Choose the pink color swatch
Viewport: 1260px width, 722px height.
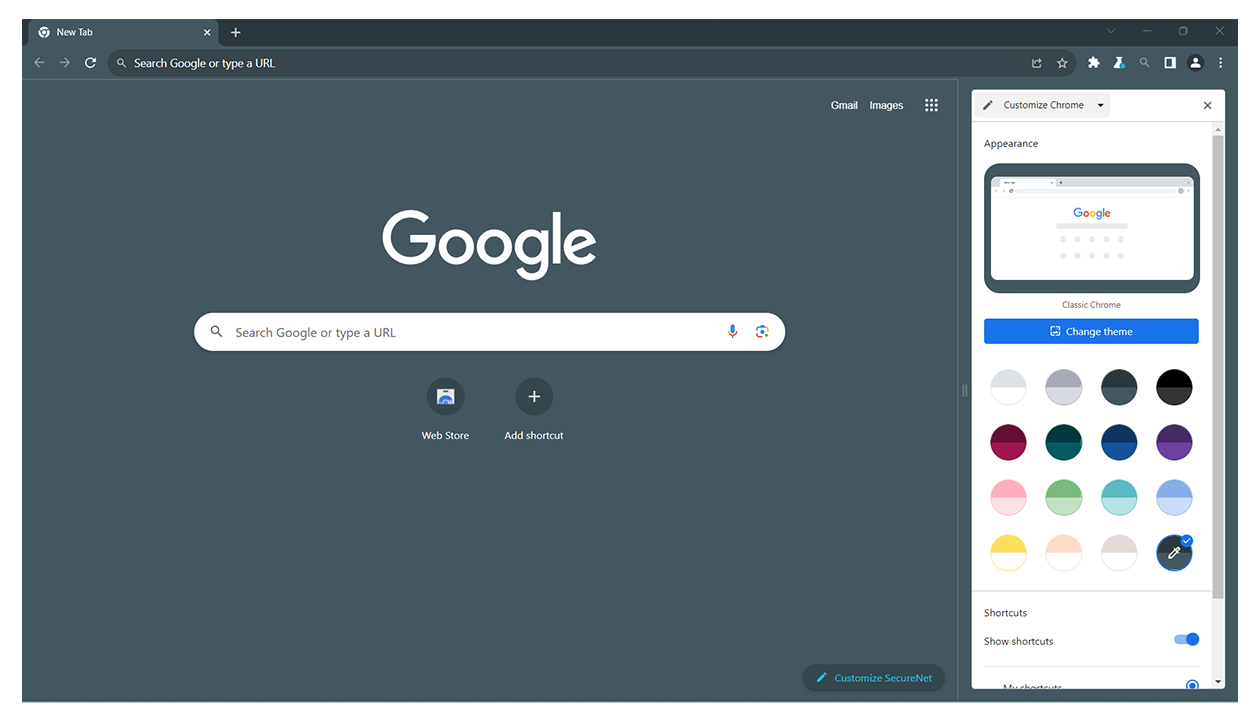[x=1008, y=498]
